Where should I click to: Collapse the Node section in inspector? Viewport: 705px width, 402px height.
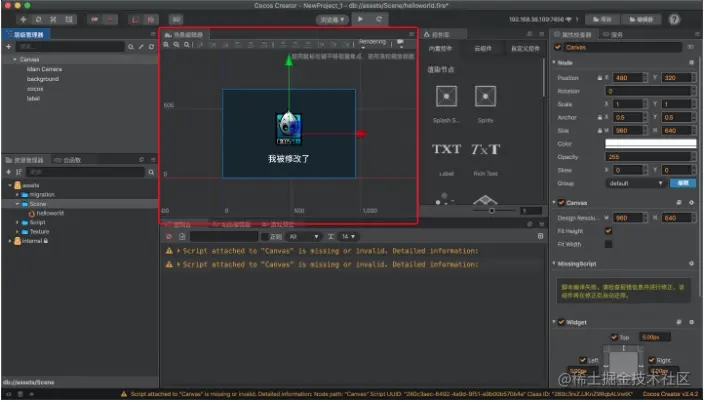click(554, 62)
